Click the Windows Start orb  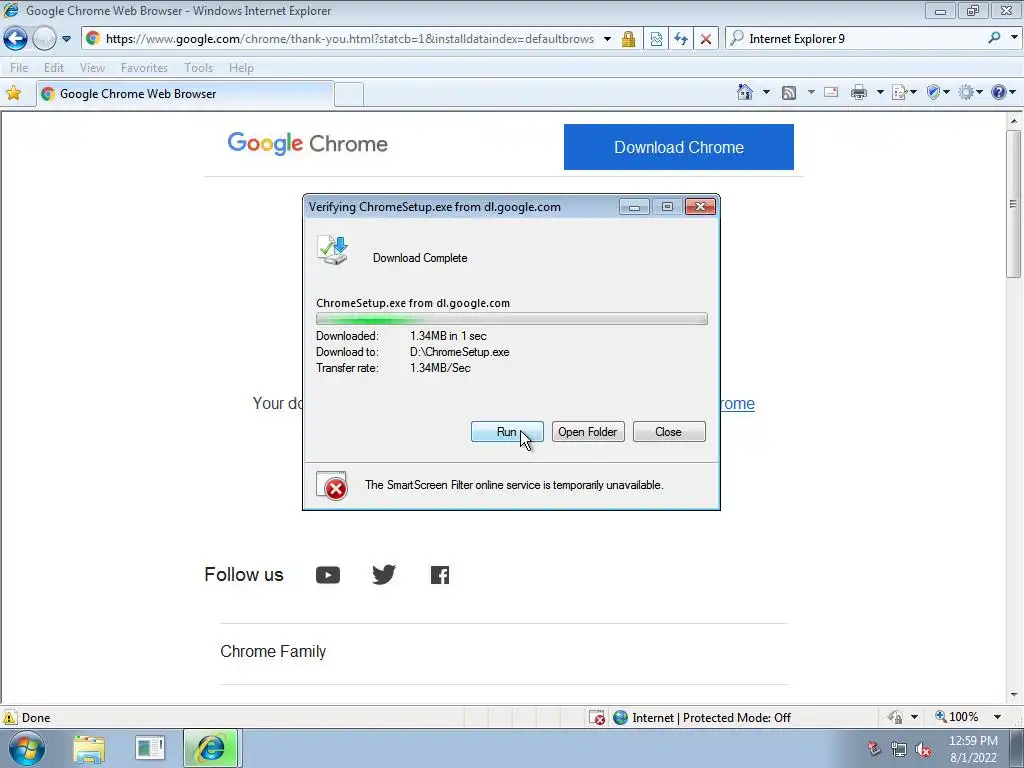click(27, 748)
